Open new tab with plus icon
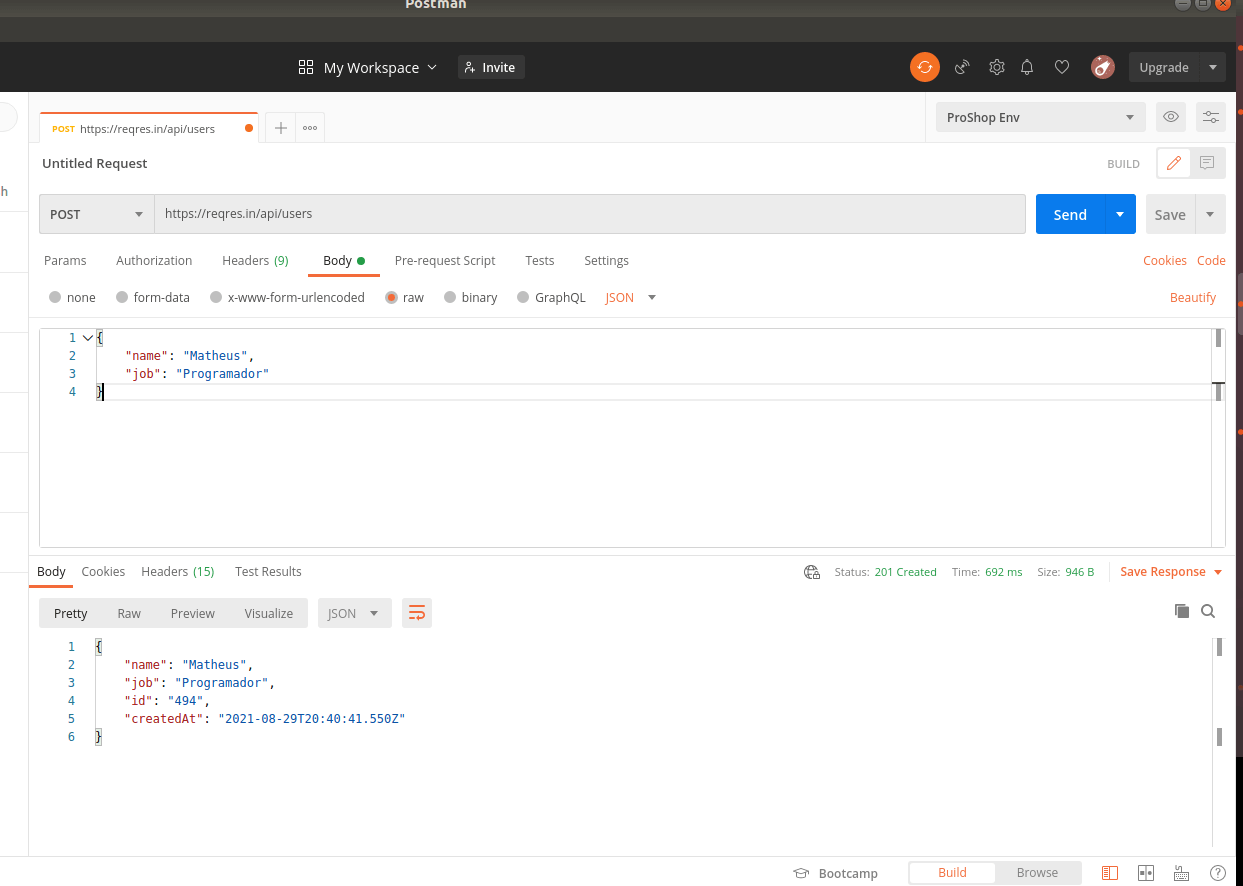1243x886 pixels. pos(281,128)
